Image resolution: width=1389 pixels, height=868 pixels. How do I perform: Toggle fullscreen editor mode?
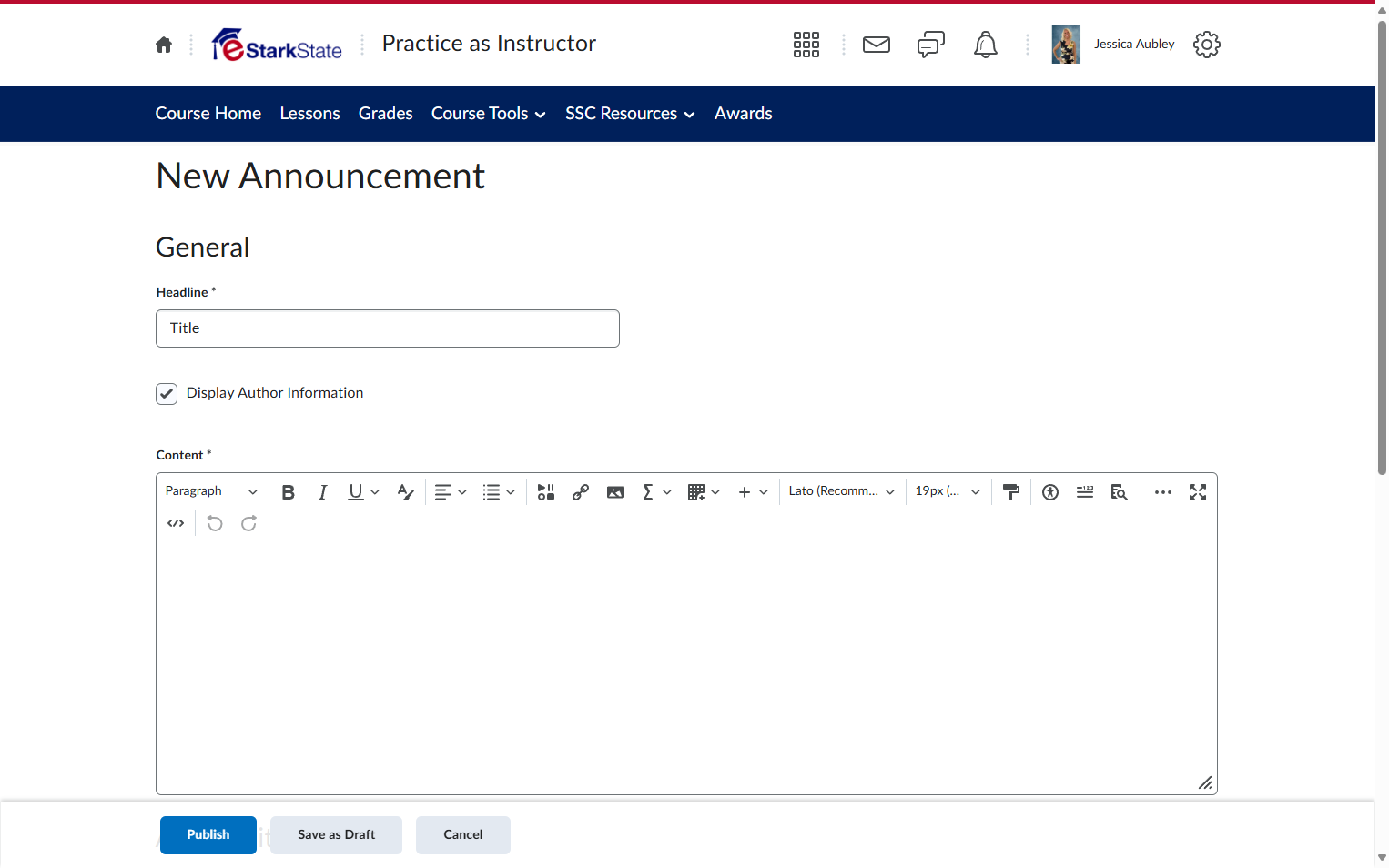[x=1198, y=492]
